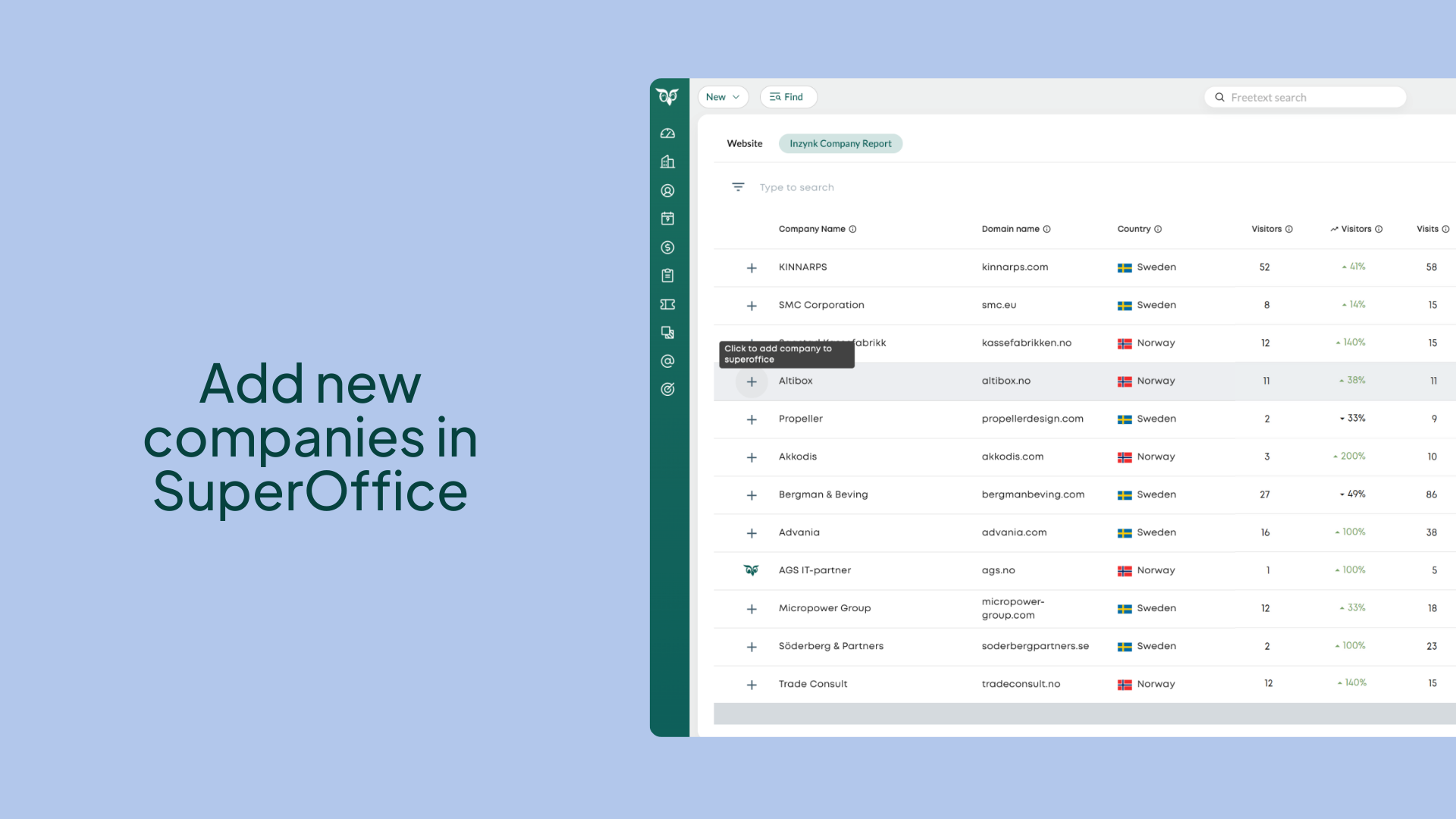Sort by the Company Name column header
The image size is (1456, 819).
point(811,229)
